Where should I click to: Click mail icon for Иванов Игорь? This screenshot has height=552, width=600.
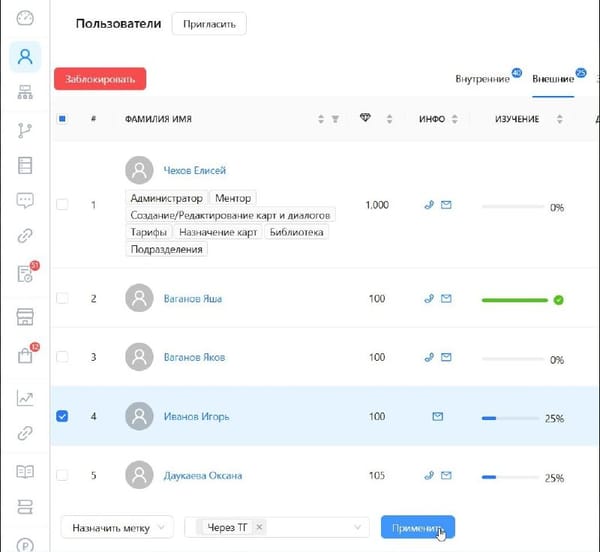pyautogui.click(x=437, y=416)
